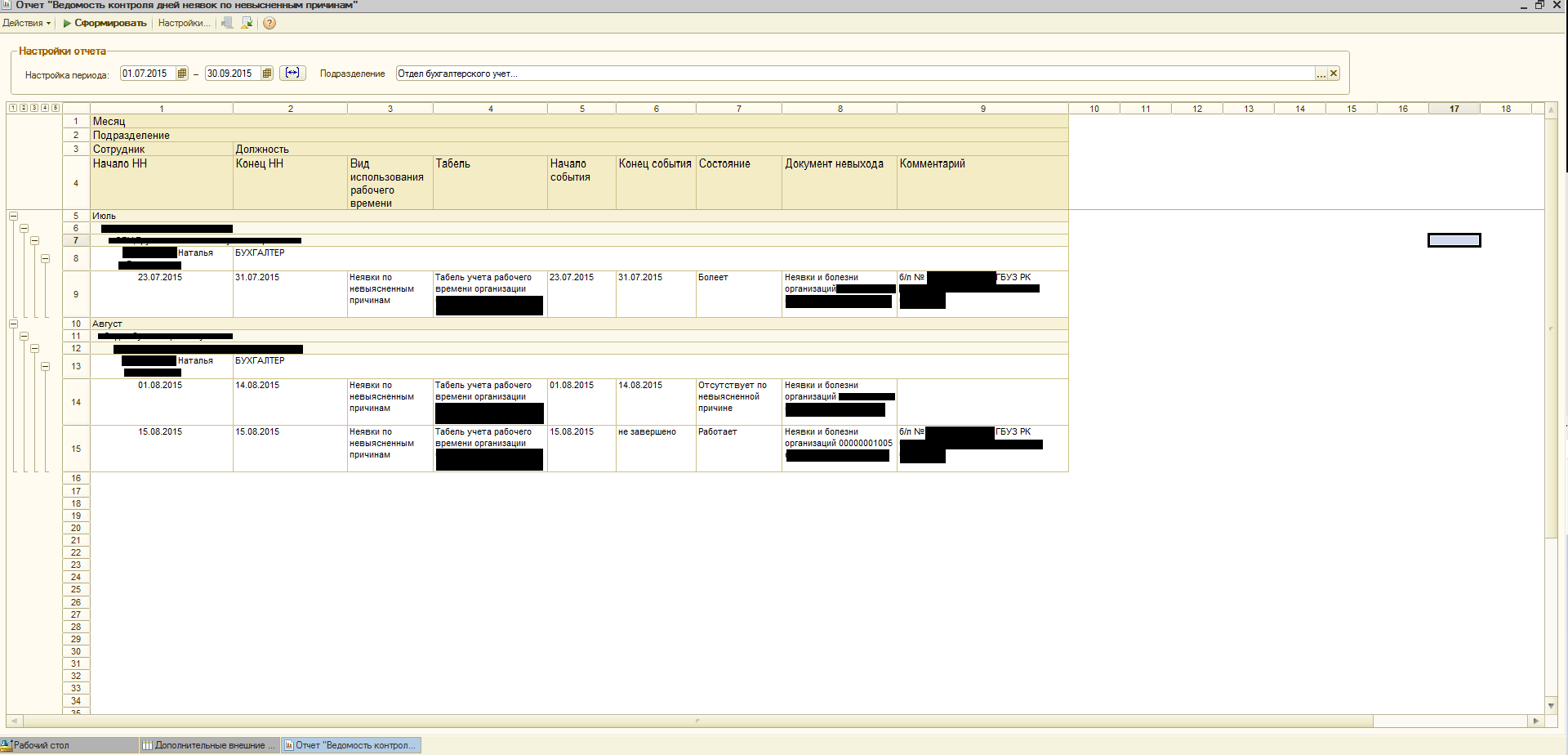The height and width of the screenshot is (755, 1568).
Task: Select column header 1
Action: tap(162, 109)
